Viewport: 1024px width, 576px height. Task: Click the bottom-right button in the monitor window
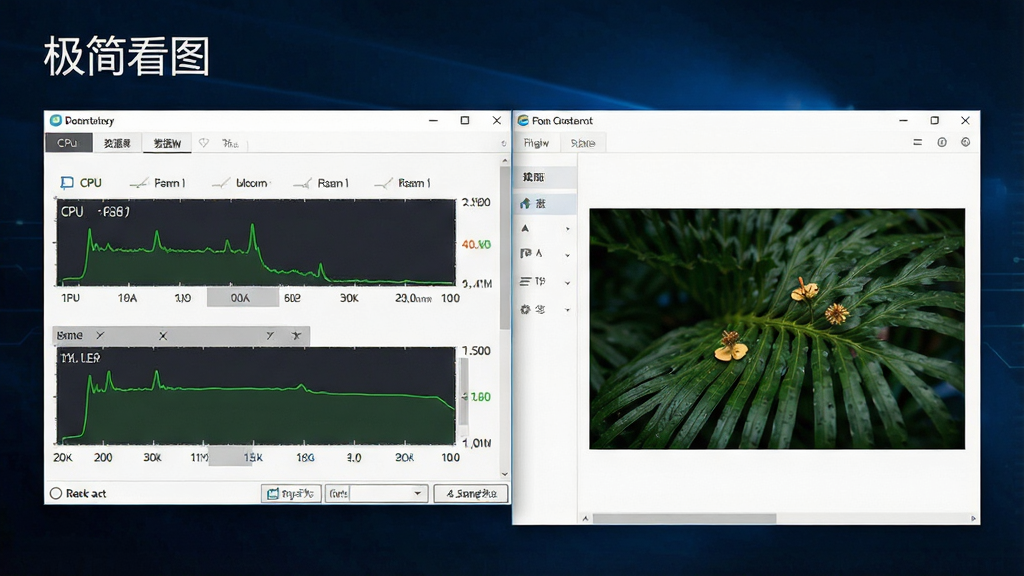click(x=471, y=494)
